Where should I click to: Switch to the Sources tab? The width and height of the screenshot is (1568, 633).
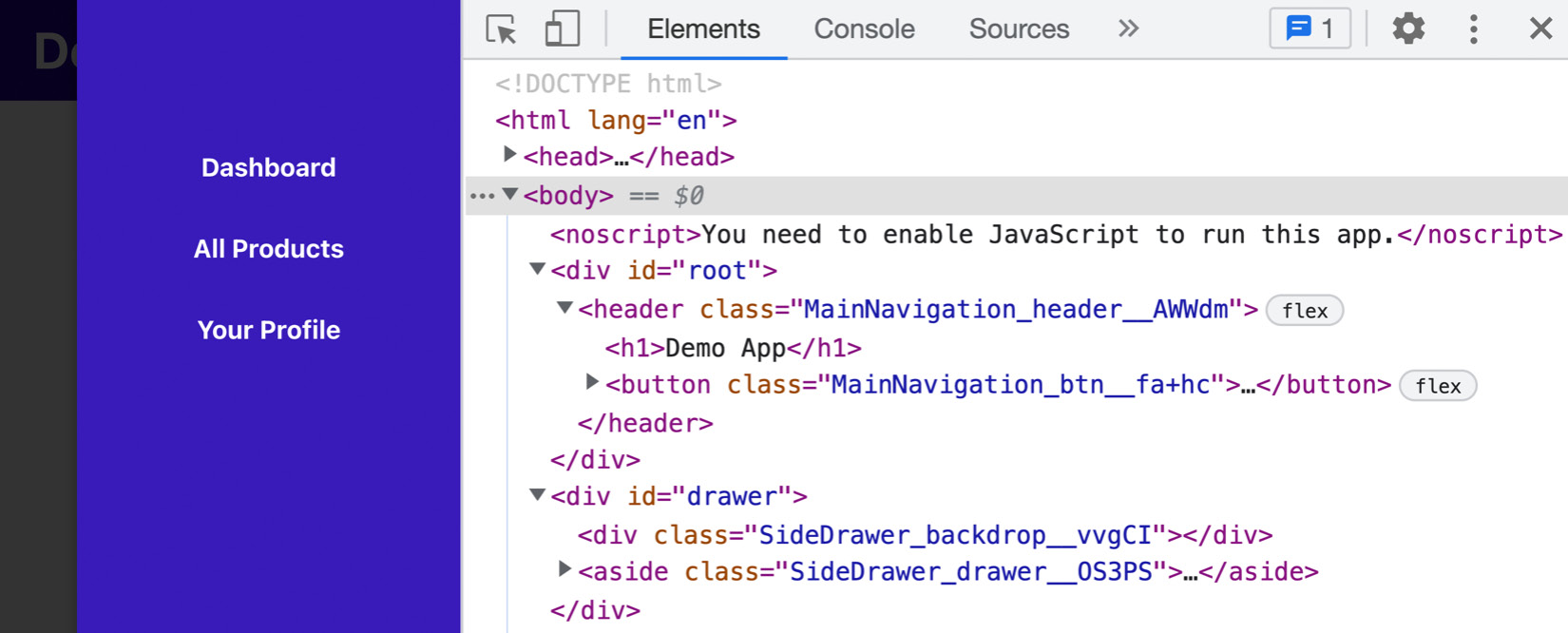pos(1019,29)
